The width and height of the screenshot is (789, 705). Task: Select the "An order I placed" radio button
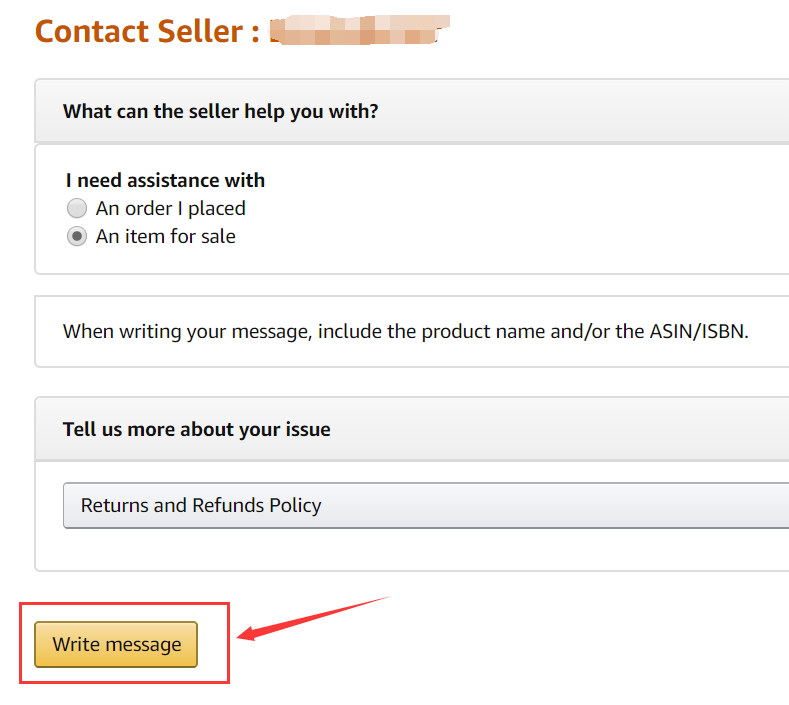click(77, 209)
